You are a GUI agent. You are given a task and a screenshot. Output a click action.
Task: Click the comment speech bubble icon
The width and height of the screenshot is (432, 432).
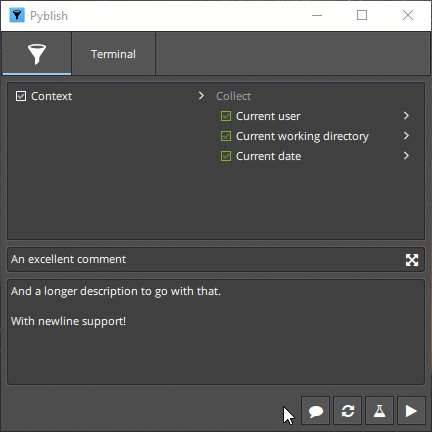(315, 411)
